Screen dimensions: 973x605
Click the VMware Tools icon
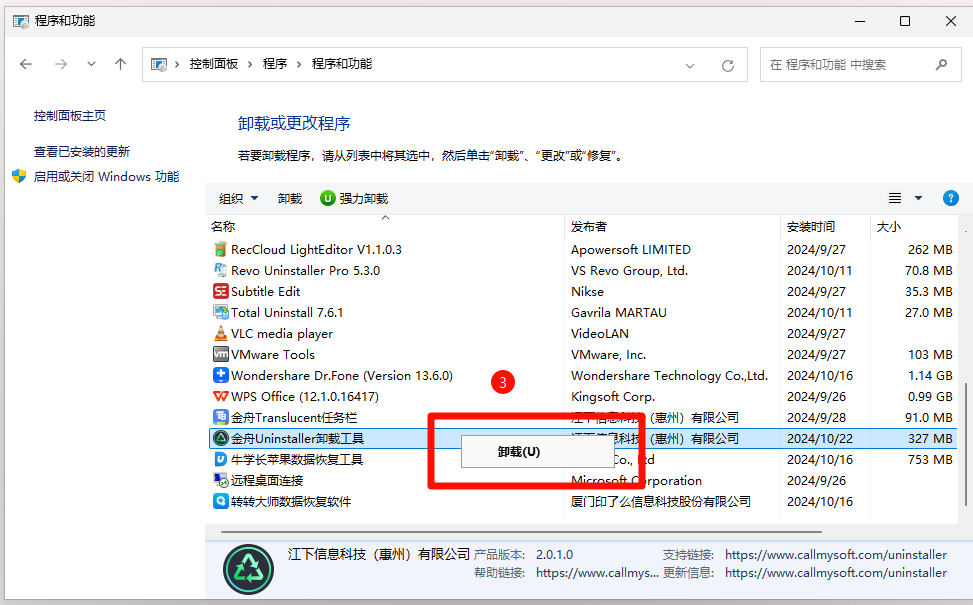pos(220,354)
